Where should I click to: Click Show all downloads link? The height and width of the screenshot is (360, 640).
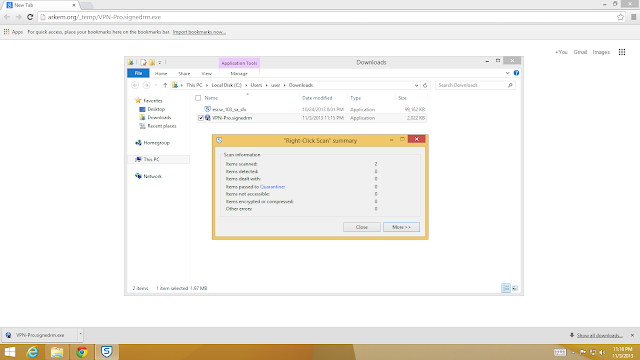coord(600,335)
